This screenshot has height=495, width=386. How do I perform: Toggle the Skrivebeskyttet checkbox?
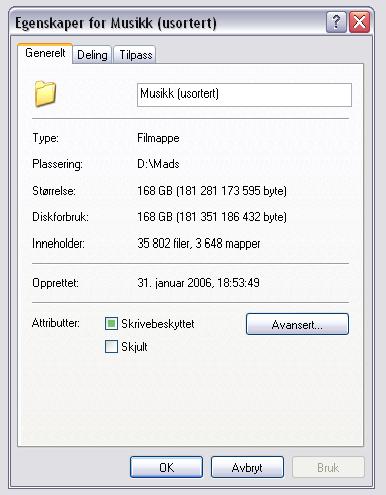coord(111,324)
